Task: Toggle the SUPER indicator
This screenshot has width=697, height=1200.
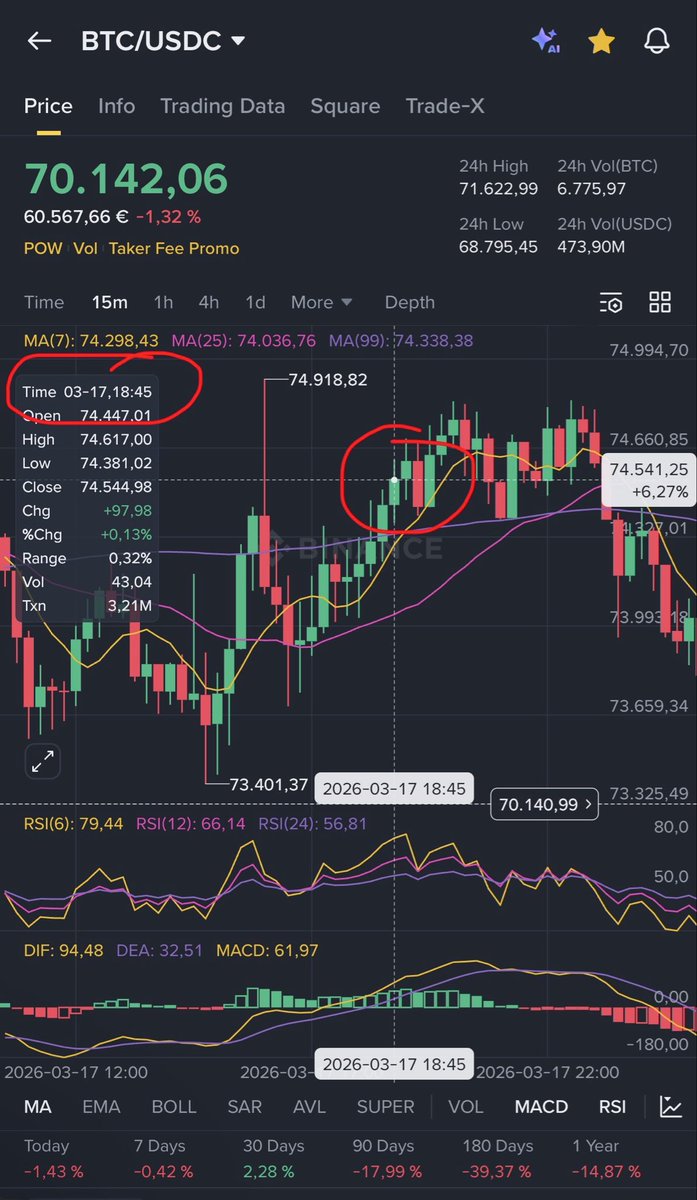Action: [385, 1107]
